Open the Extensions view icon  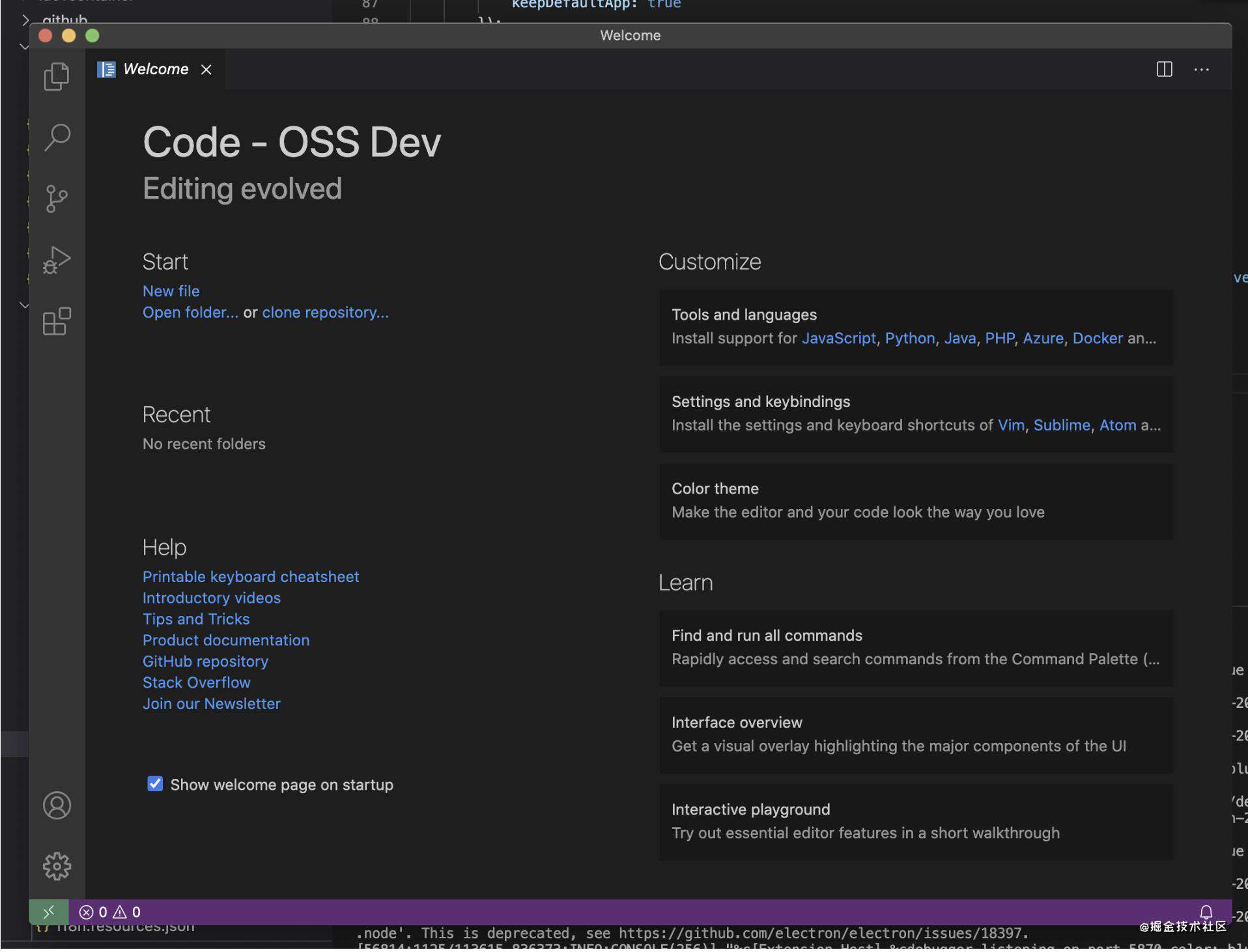[57, 321]
